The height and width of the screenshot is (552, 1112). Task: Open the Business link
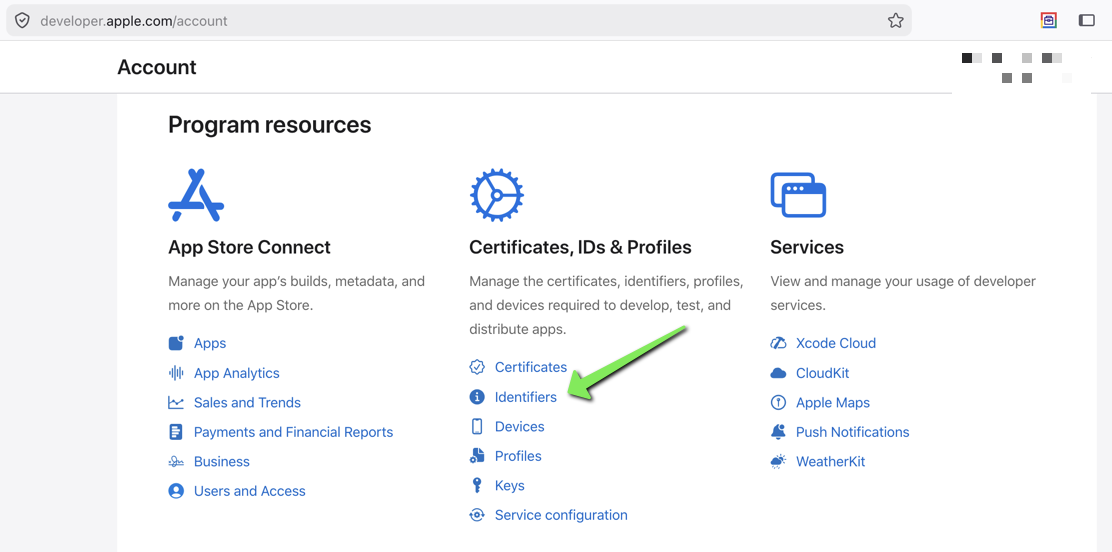point(222,462)
